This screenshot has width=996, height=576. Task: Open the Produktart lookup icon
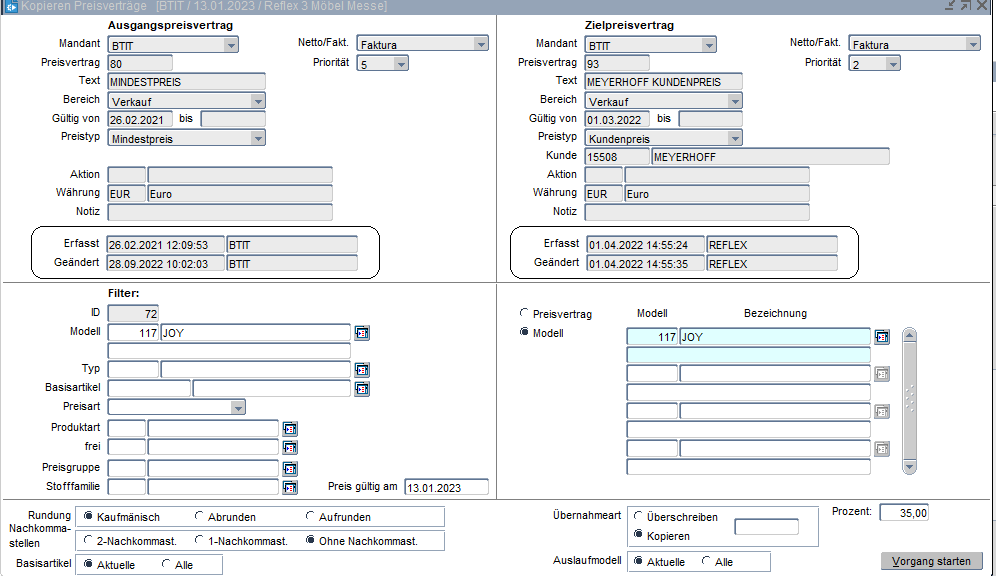tap(290, 428)
